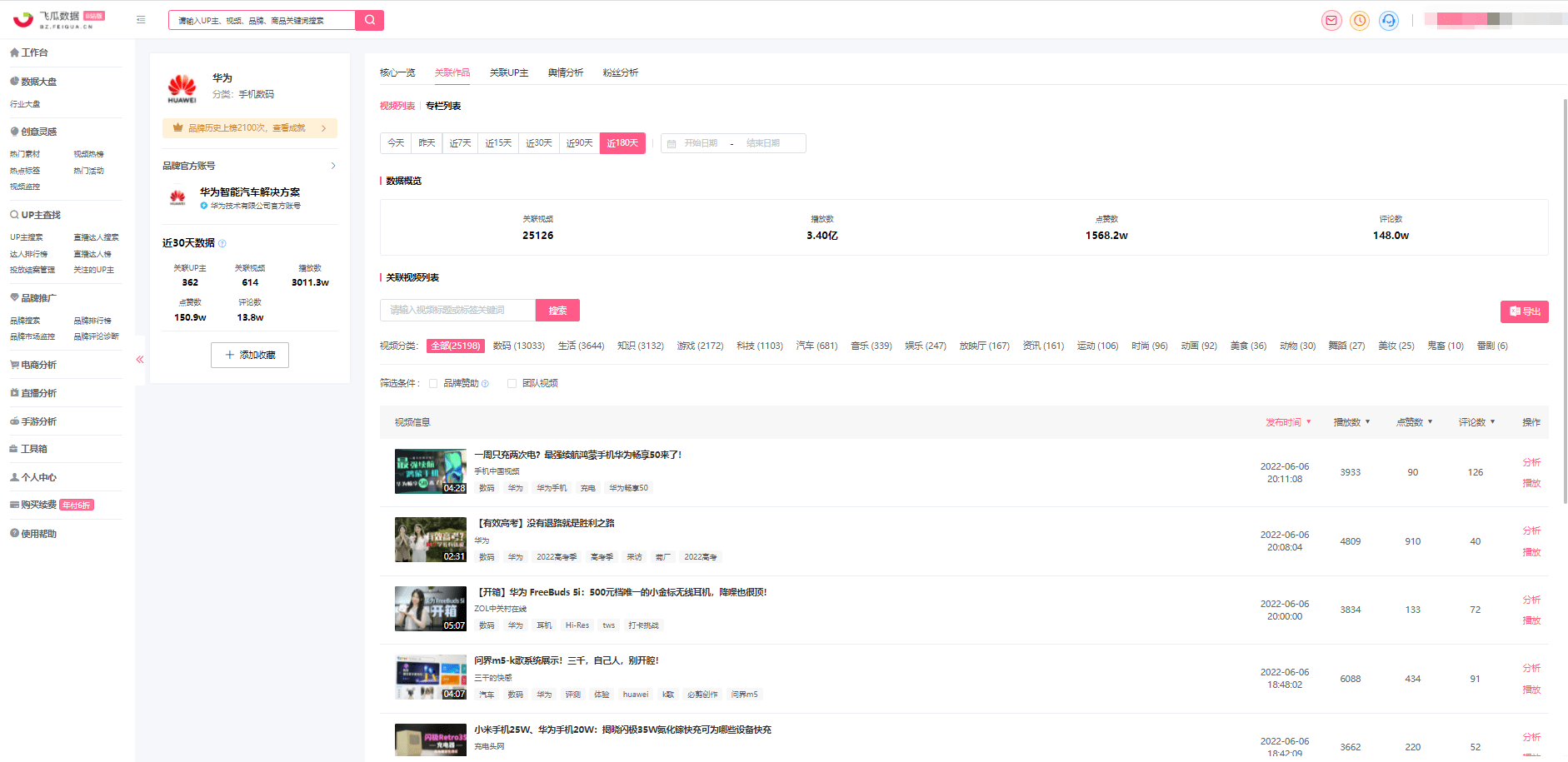Open 工作台 home in sidebar

[30, 52]
